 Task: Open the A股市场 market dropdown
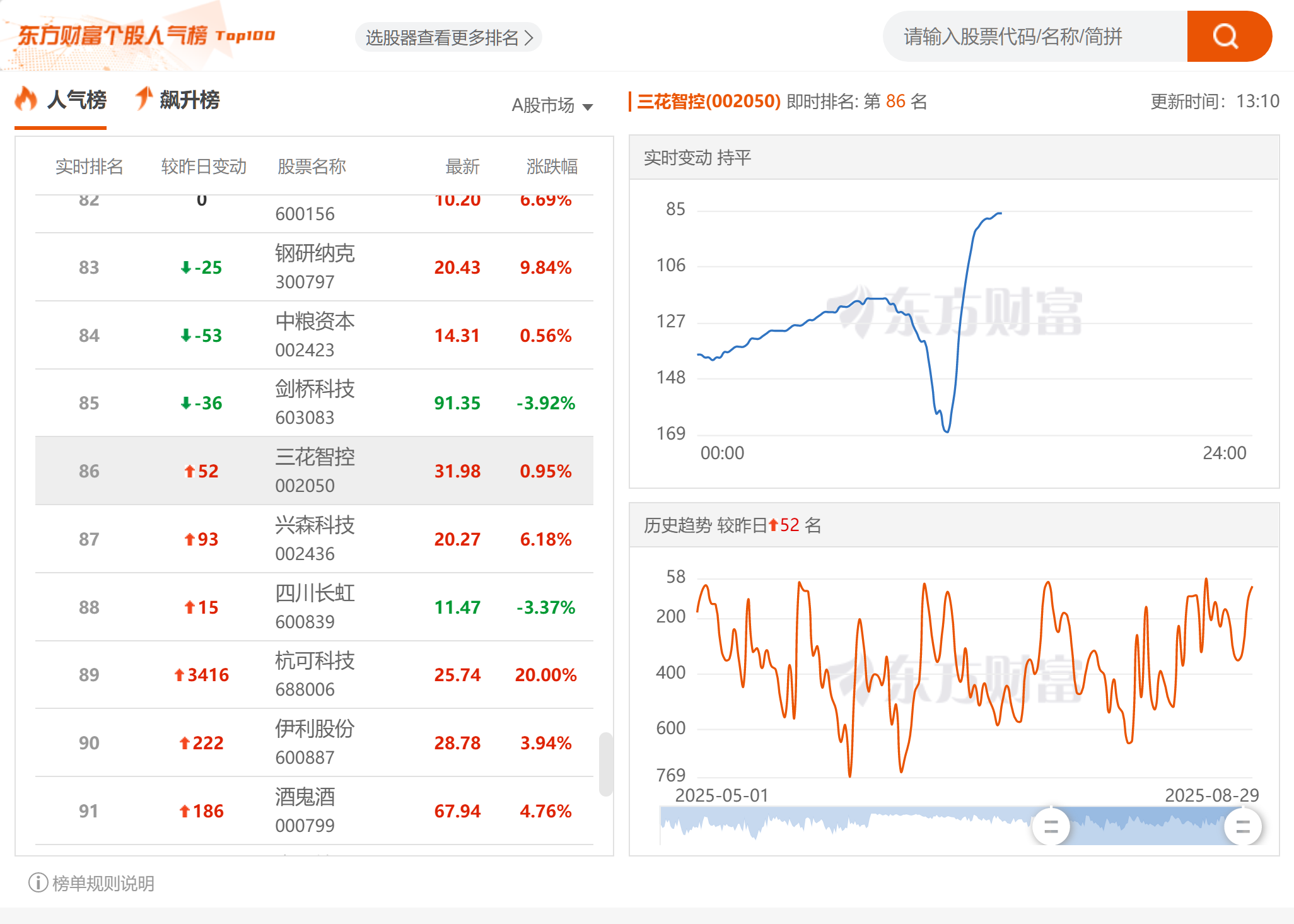[552, 105]
